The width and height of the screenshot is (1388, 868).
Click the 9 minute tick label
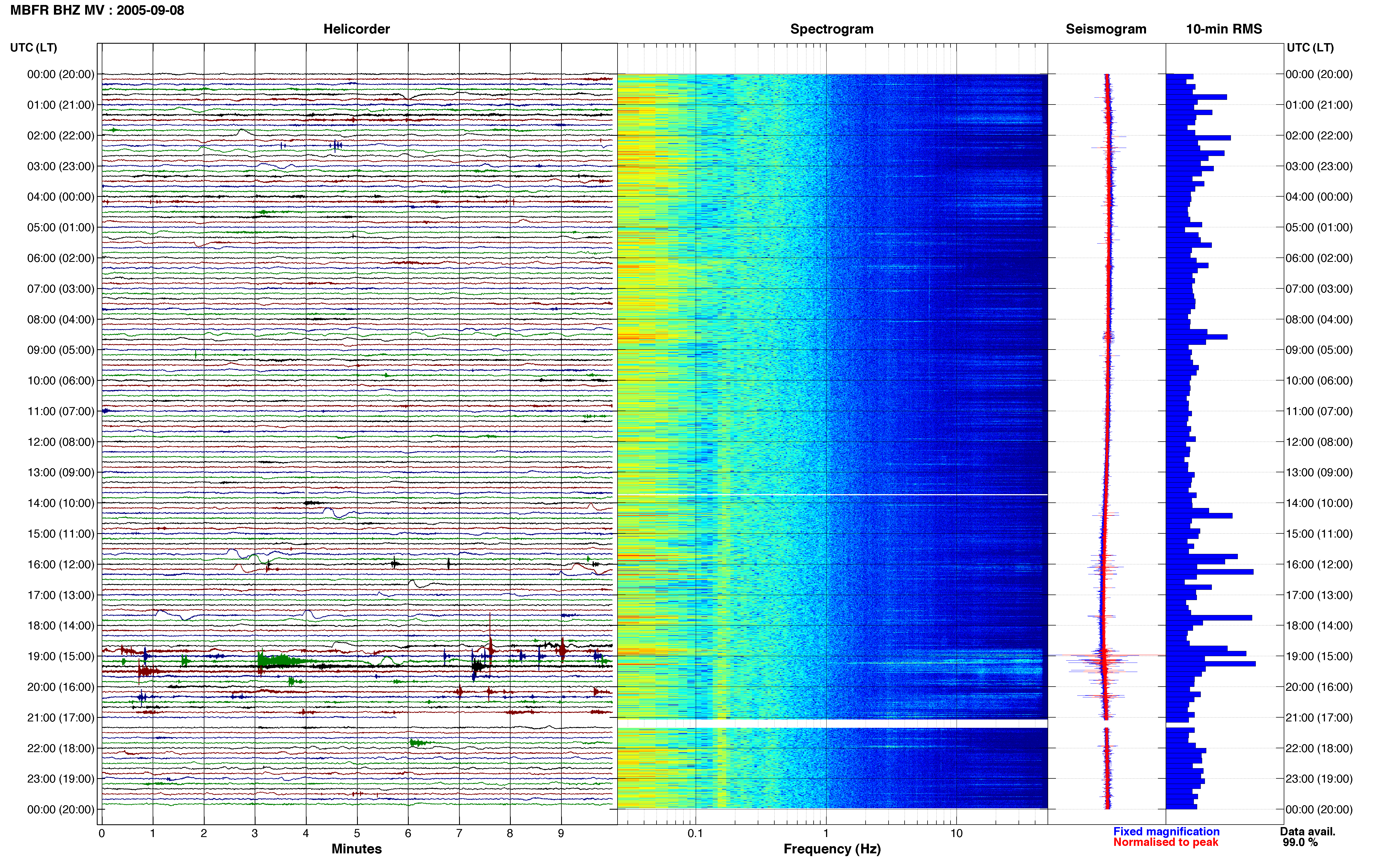tap(561, 833)
